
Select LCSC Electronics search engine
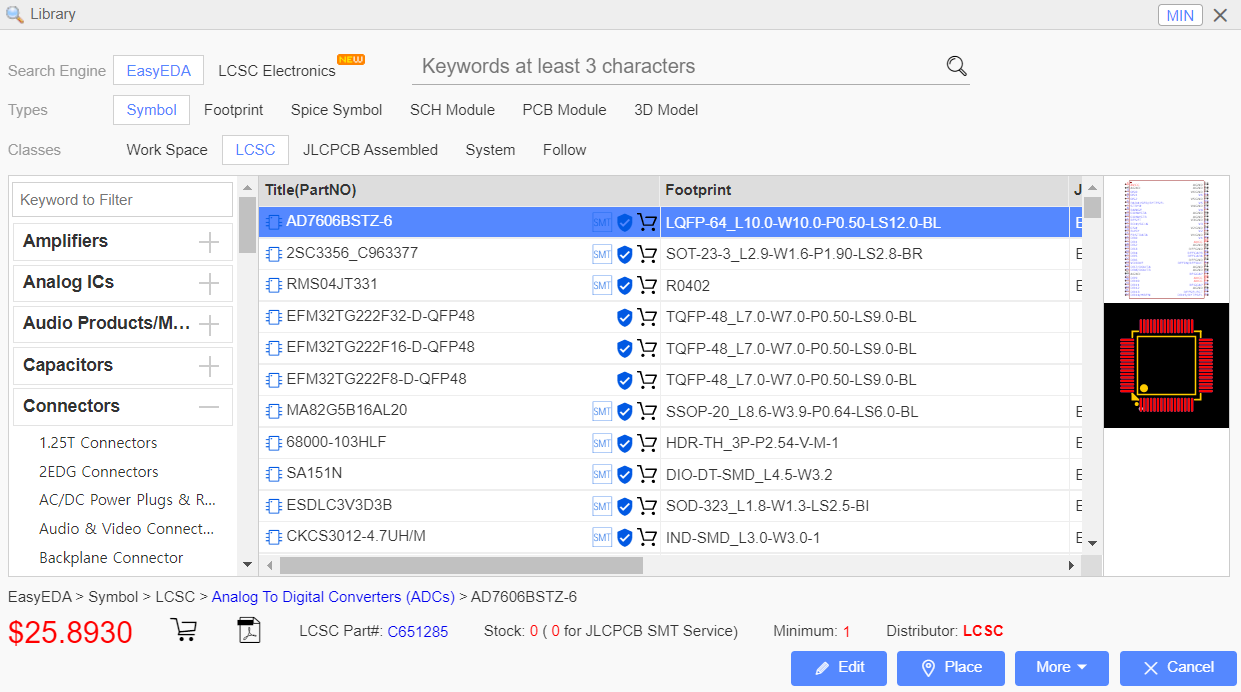(277, 71)
